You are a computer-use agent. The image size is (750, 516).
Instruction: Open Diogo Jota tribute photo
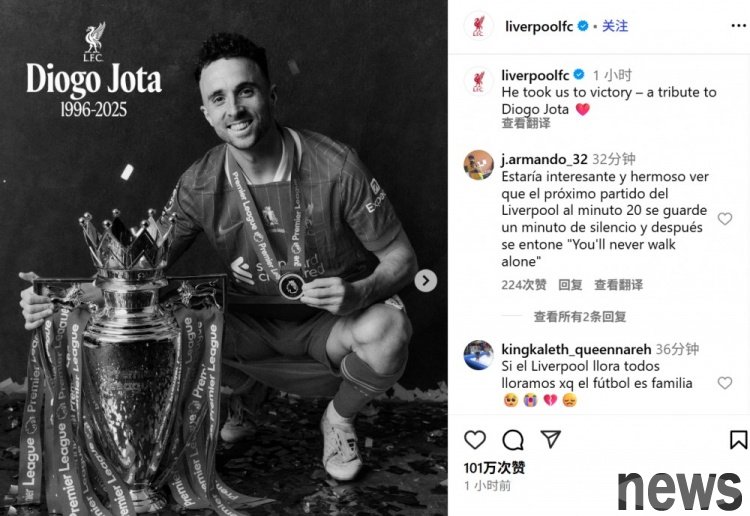pyautogui.click(x=224, y=258)
